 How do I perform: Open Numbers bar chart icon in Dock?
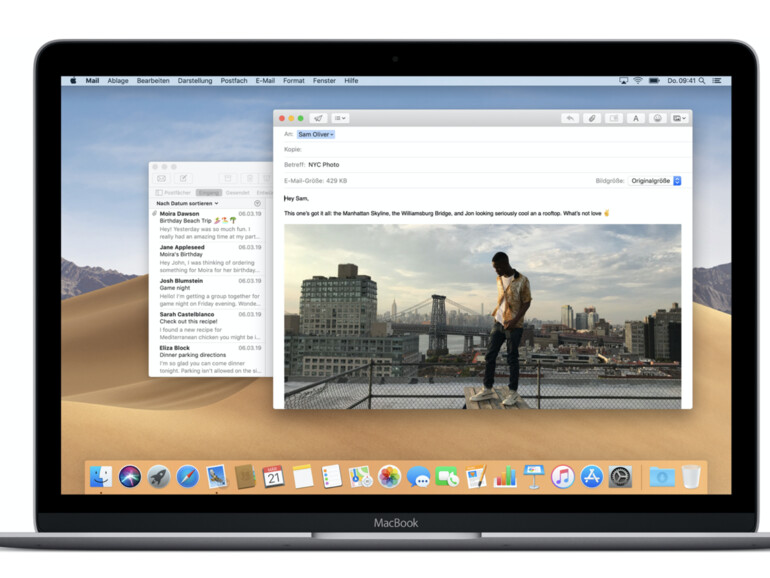[505, 476]
